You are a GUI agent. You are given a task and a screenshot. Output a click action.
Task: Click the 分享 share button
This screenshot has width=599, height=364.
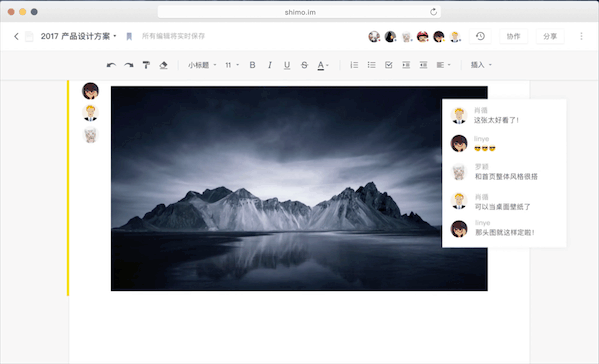coord(550,36)
